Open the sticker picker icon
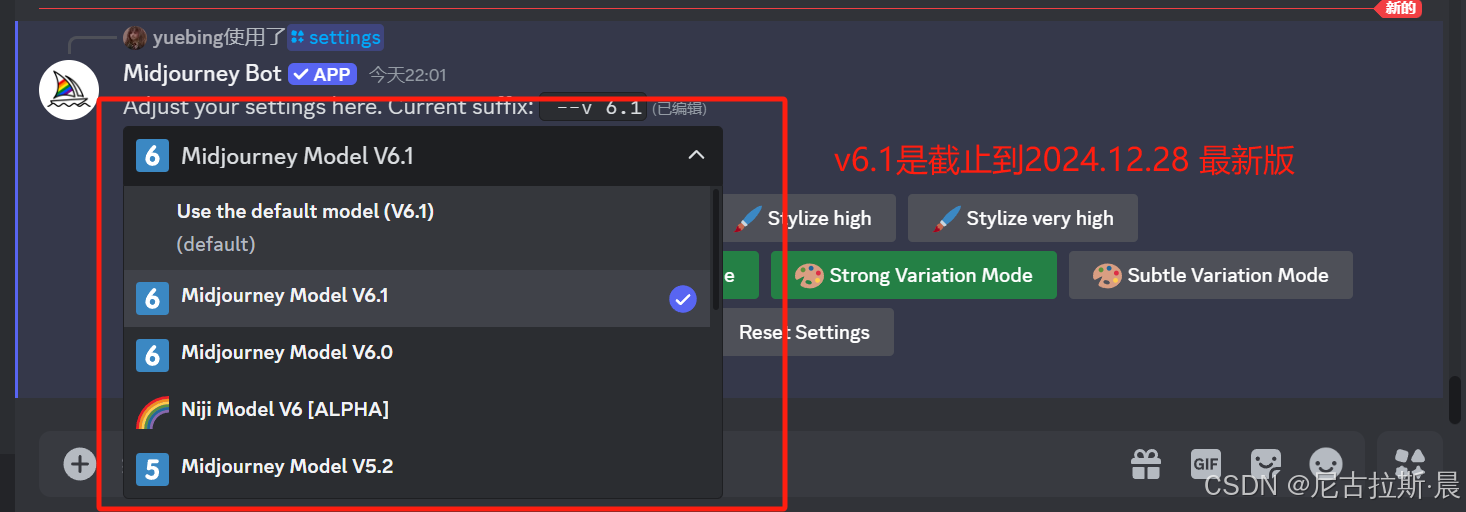This screenshot has width=1466, height=512. click(1266, 463)
